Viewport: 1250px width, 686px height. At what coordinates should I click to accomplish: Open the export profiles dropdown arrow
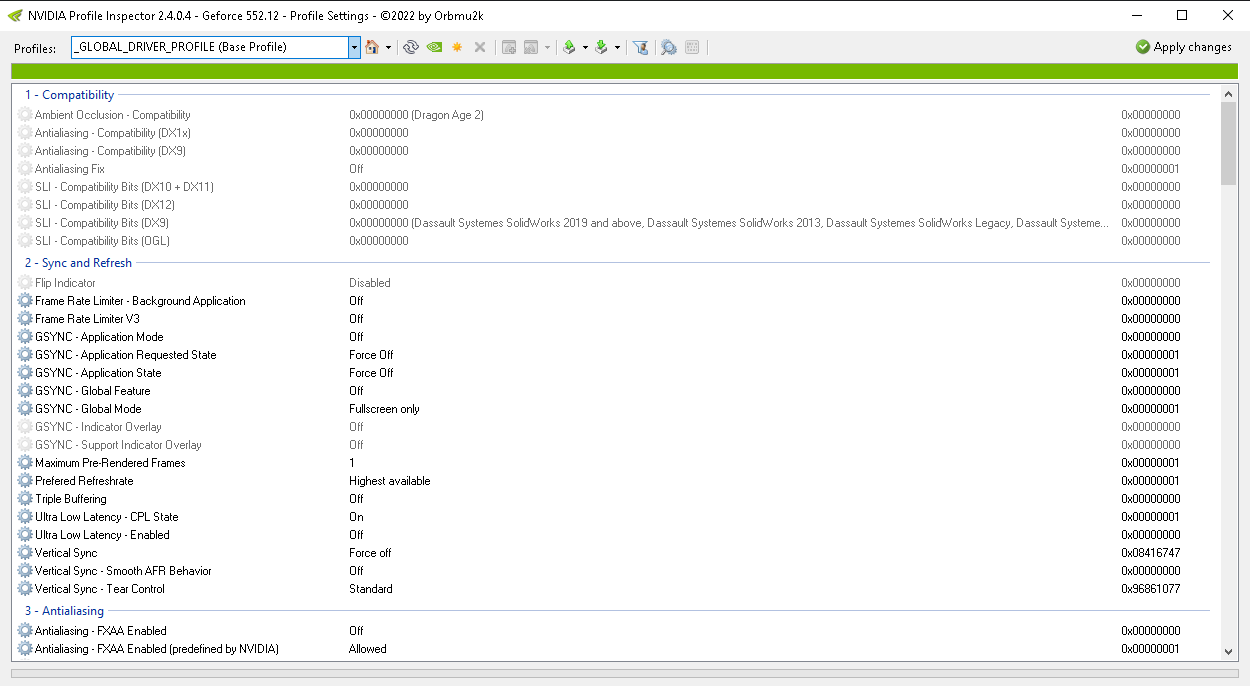[x=585, y=47]
